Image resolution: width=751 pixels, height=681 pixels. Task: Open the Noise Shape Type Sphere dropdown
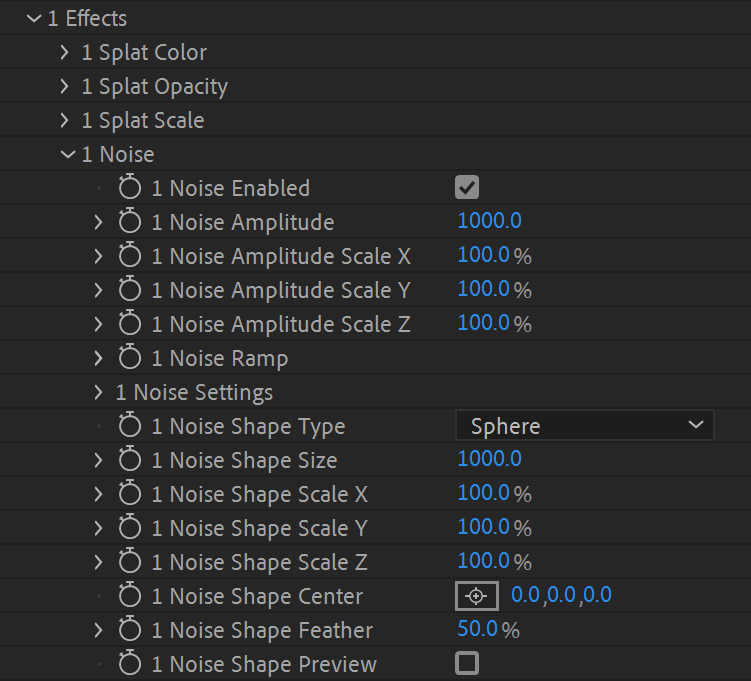click(585, 426)
